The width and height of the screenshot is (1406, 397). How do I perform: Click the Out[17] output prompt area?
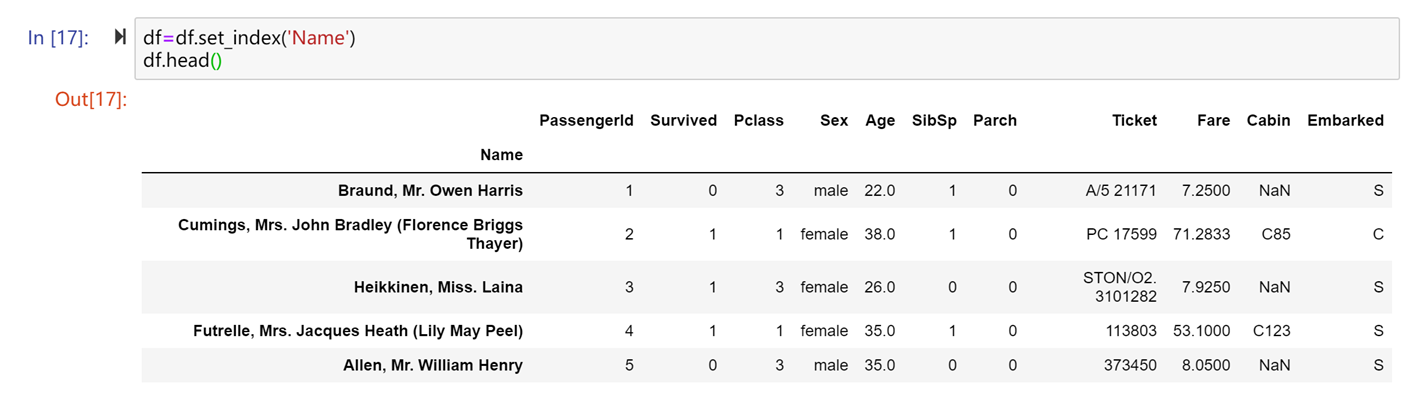91,99
